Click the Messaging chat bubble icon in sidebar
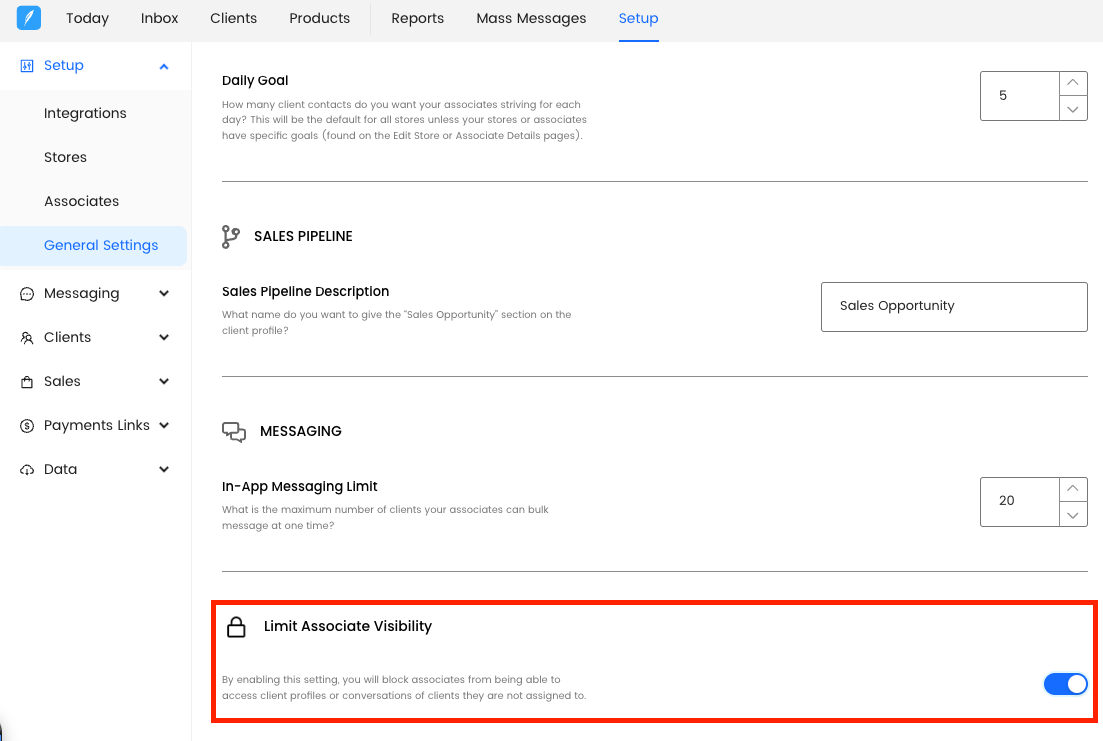The image size is (1103, 741). tap(27, 294)
